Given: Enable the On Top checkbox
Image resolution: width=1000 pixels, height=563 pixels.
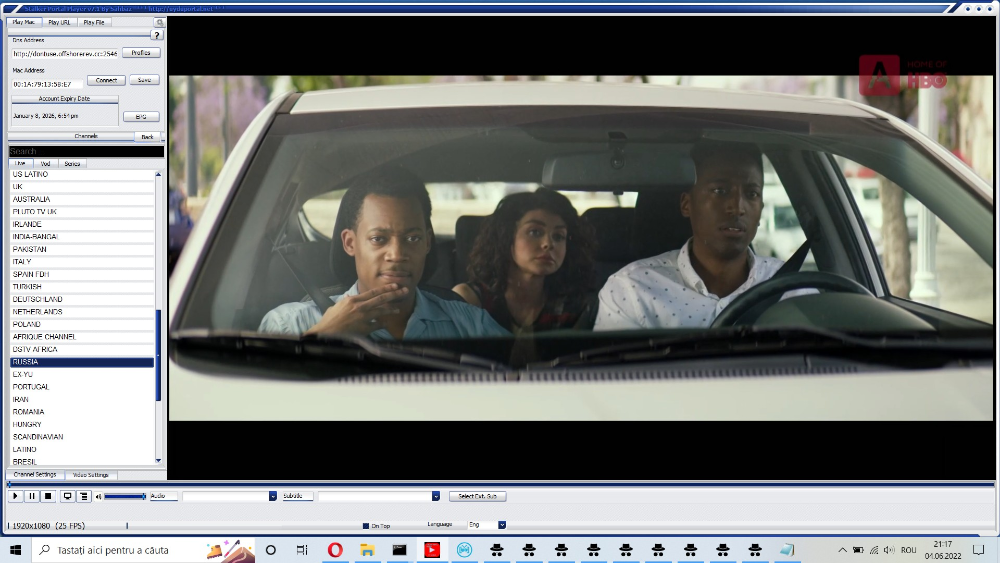Looking at the screenshot, I should pyautogui.click(x=366, y=526).
